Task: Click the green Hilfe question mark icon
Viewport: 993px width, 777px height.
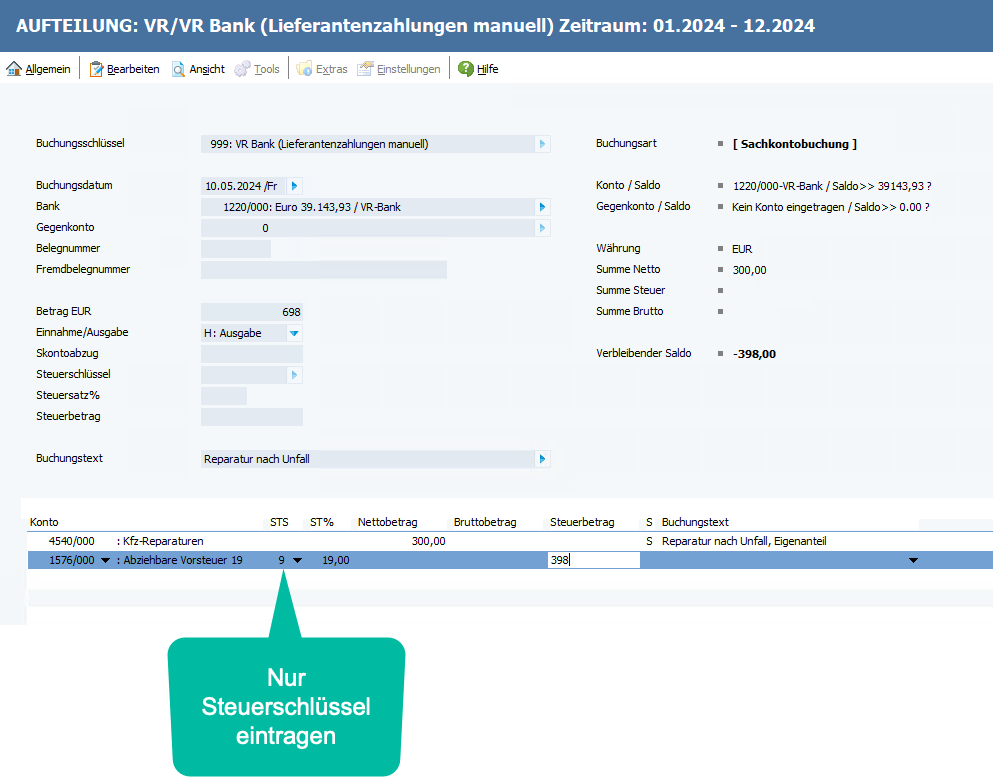Action: (x=465, y=69)
